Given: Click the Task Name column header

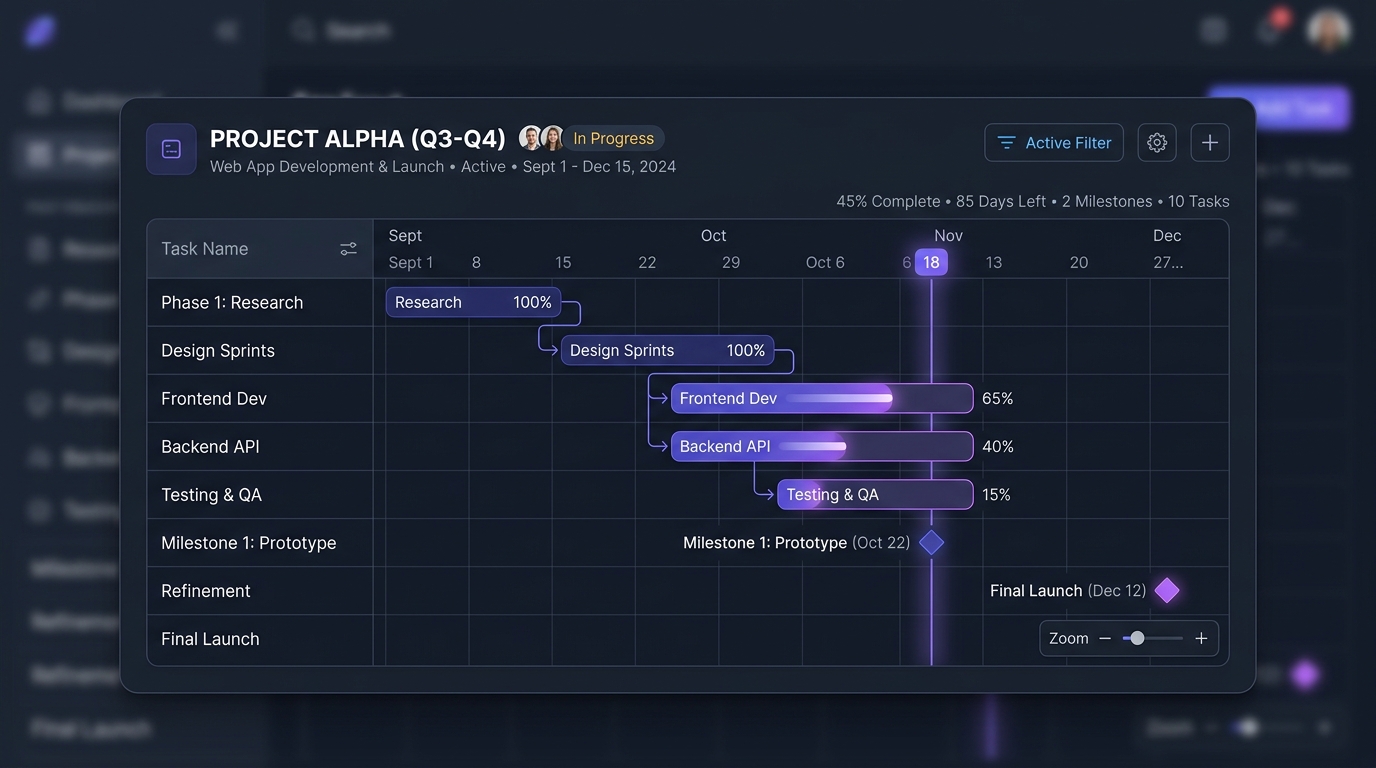Looking at the screenshot, I should 260,249.
